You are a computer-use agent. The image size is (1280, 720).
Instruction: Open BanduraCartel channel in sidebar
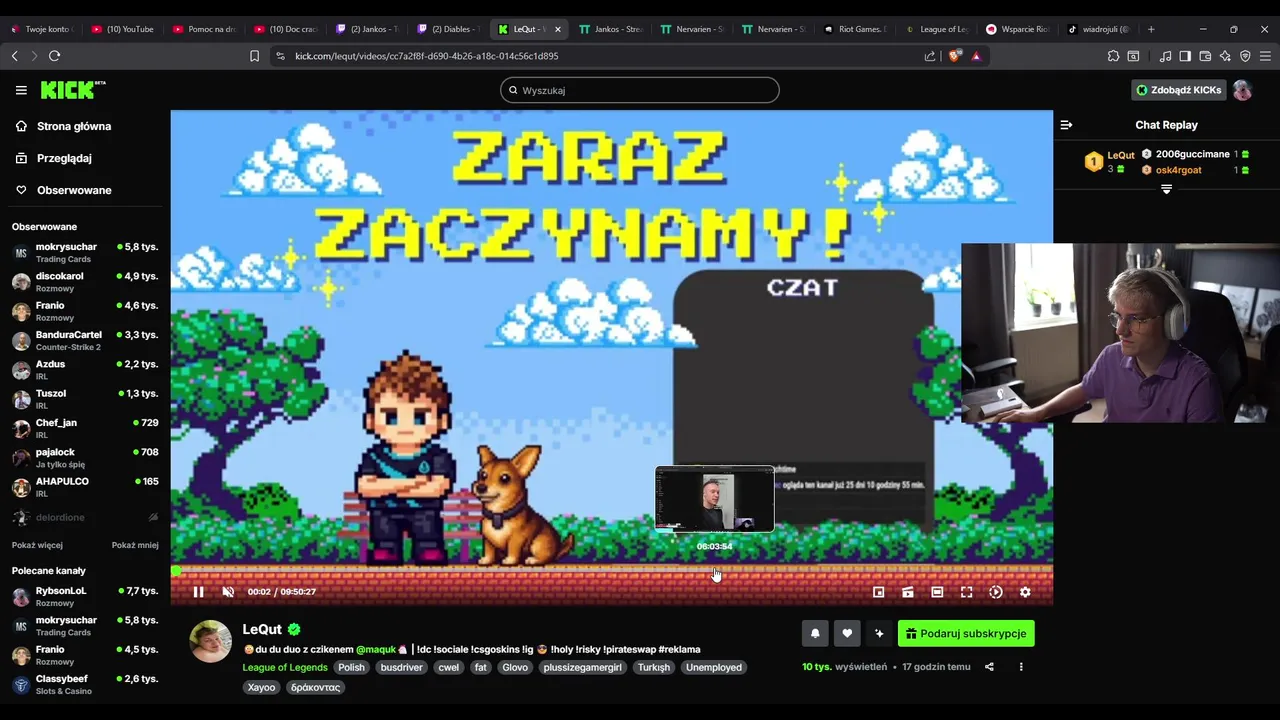85,341
